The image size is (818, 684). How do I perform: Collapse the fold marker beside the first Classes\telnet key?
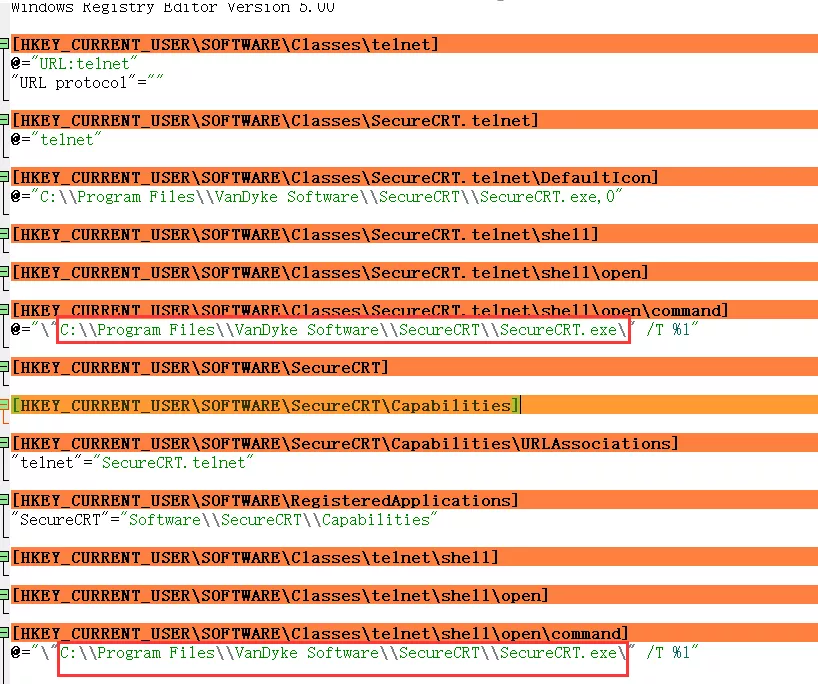(5, 44)
